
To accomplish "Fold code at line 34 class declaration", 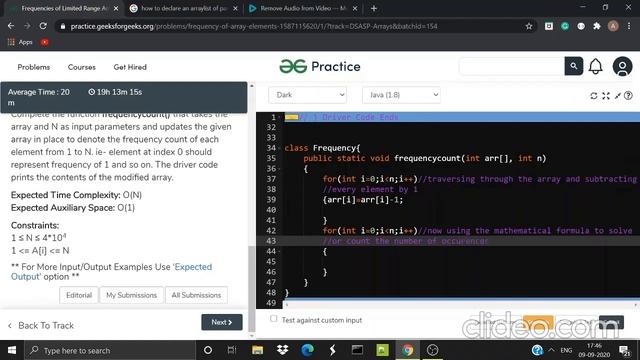I will click(280, 148).
